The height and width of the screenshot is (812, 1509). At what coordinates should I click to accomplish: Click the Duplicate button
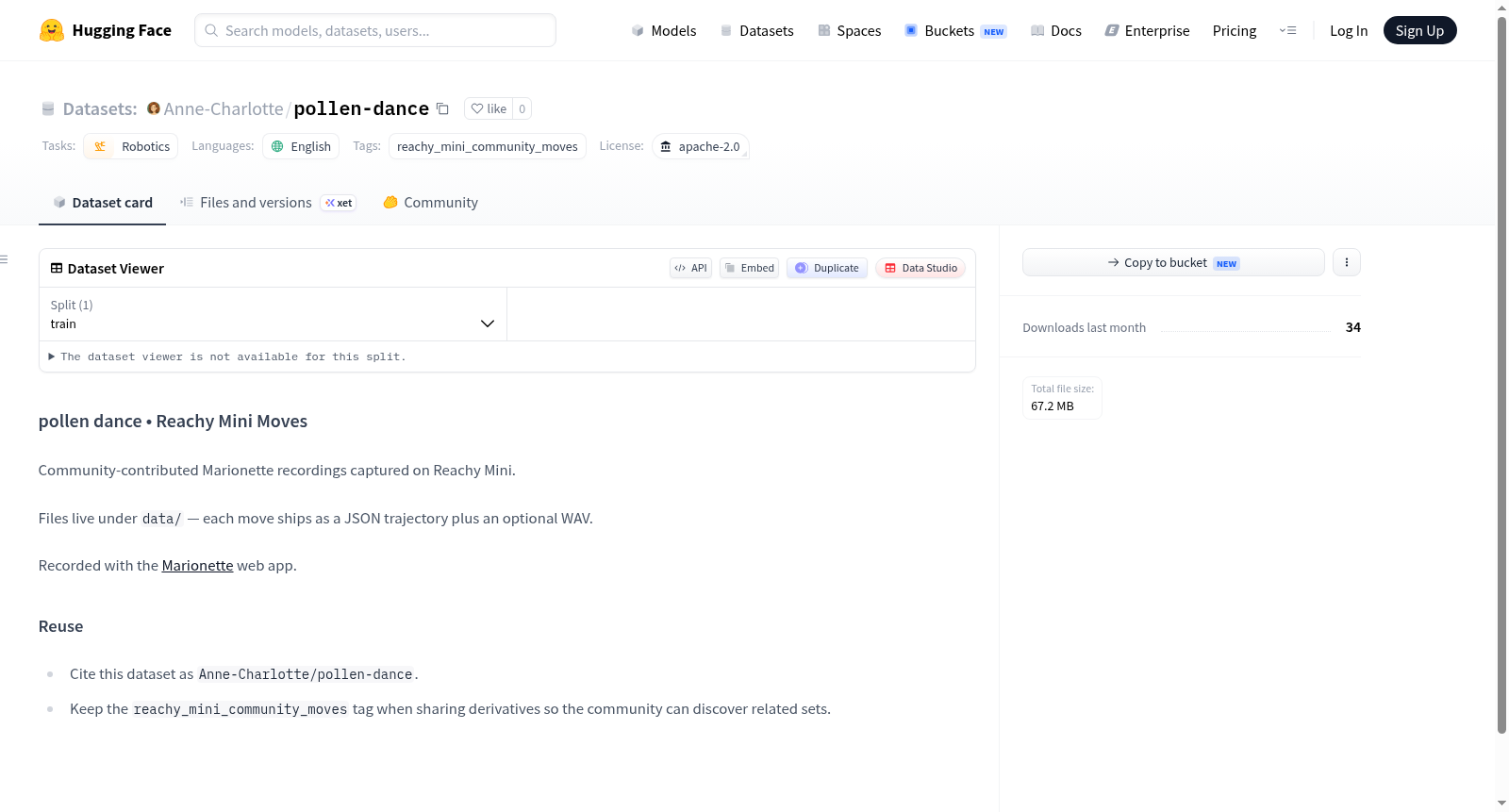[827, 268]
